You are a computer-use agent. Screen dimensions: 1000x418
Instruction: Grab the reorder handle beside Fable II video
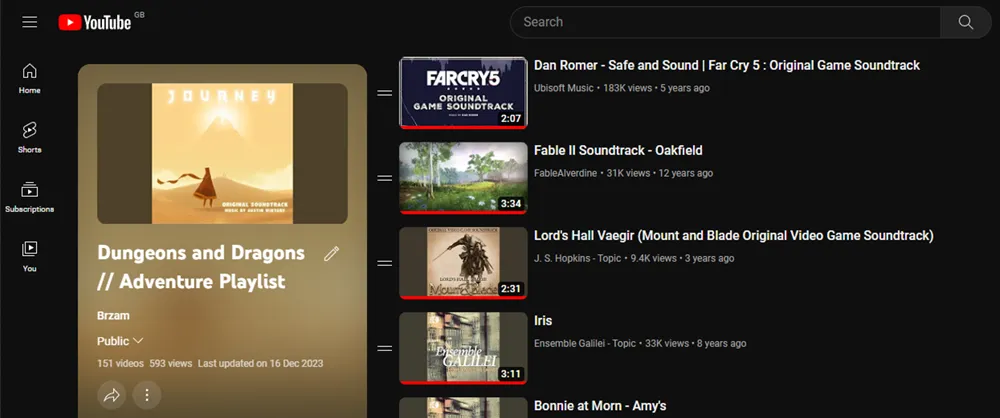[x=385, y=178]
